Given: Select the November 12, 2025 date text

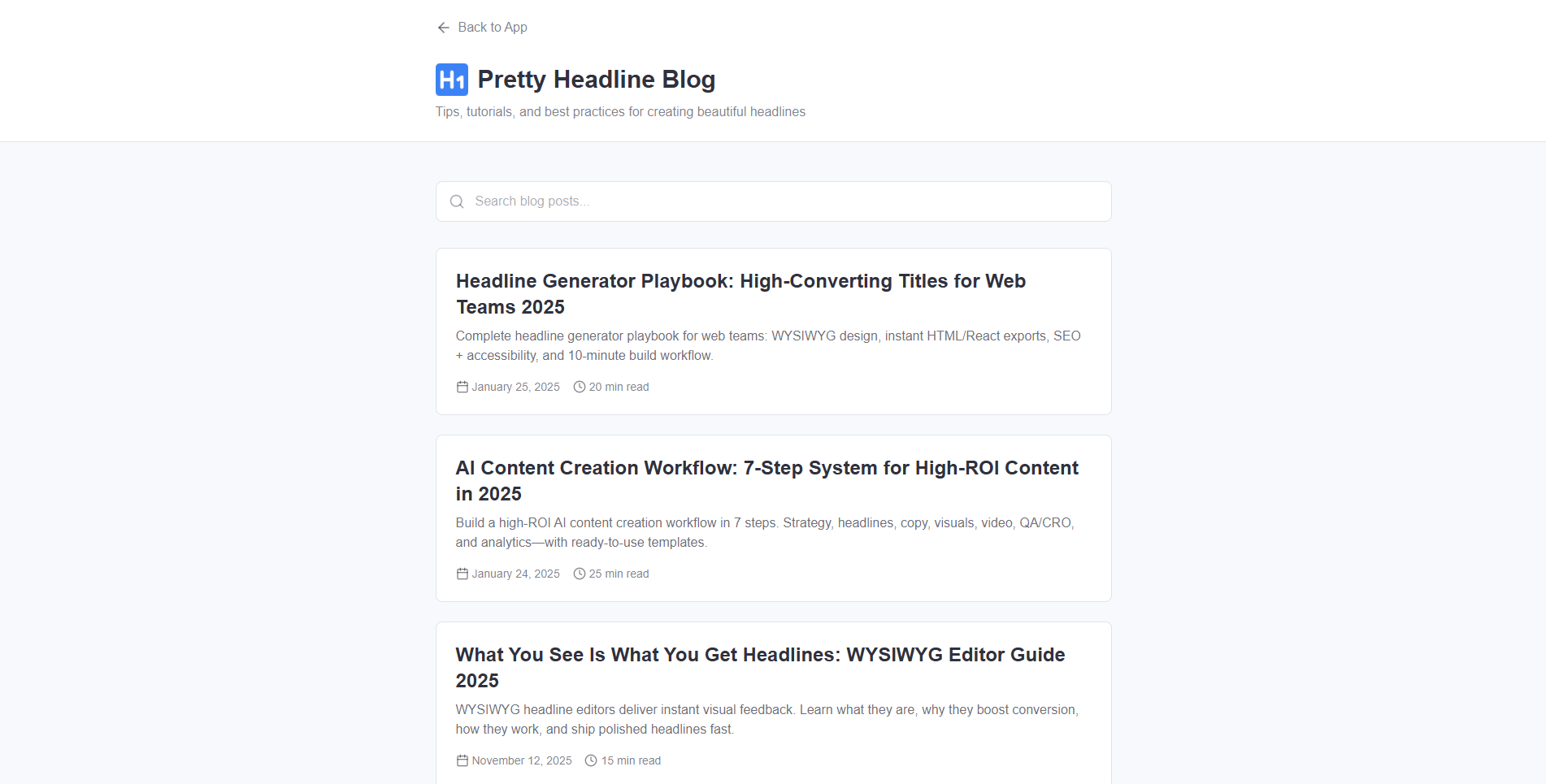Looking at the screenshot, I should (522, 760).
